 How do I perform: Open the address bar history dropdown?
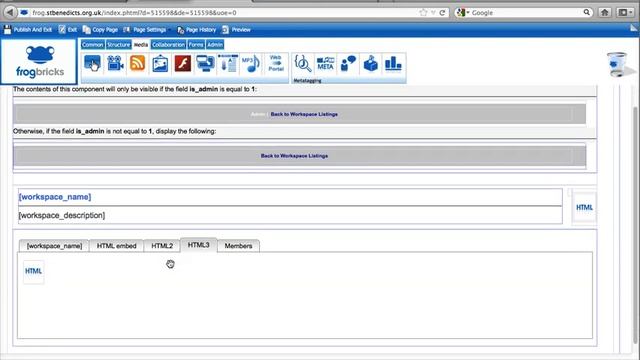(x=433, y=13)
